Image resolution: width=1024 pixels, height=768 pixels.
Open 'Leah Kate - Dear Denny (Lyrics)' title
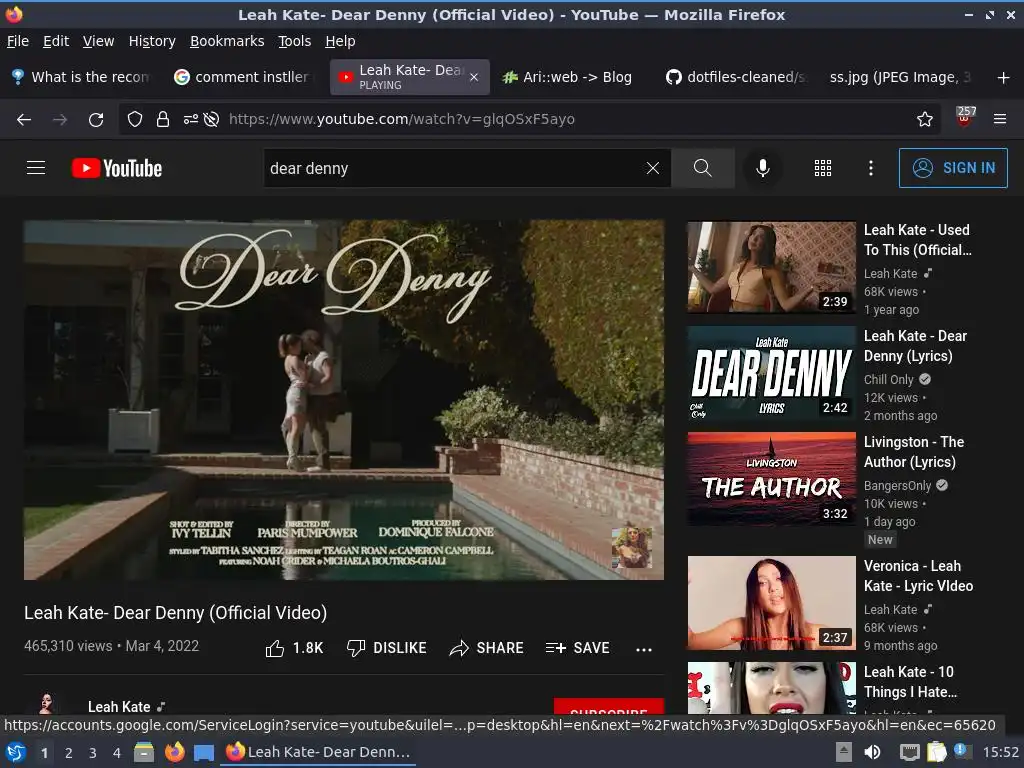915,345
